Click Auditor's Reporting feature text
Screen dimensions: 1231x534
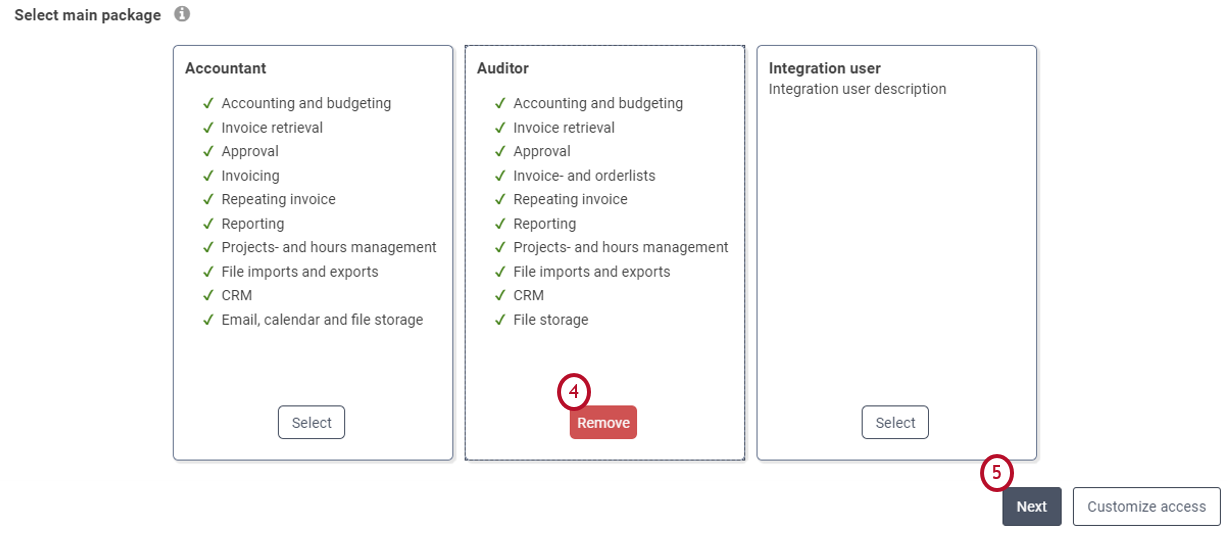pos(544,223)
